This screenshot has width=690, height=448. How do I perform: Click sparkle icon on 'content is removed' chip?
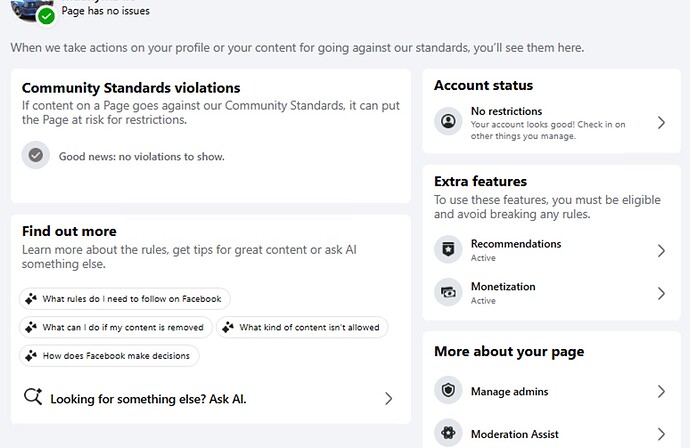(x=31, y=327)
